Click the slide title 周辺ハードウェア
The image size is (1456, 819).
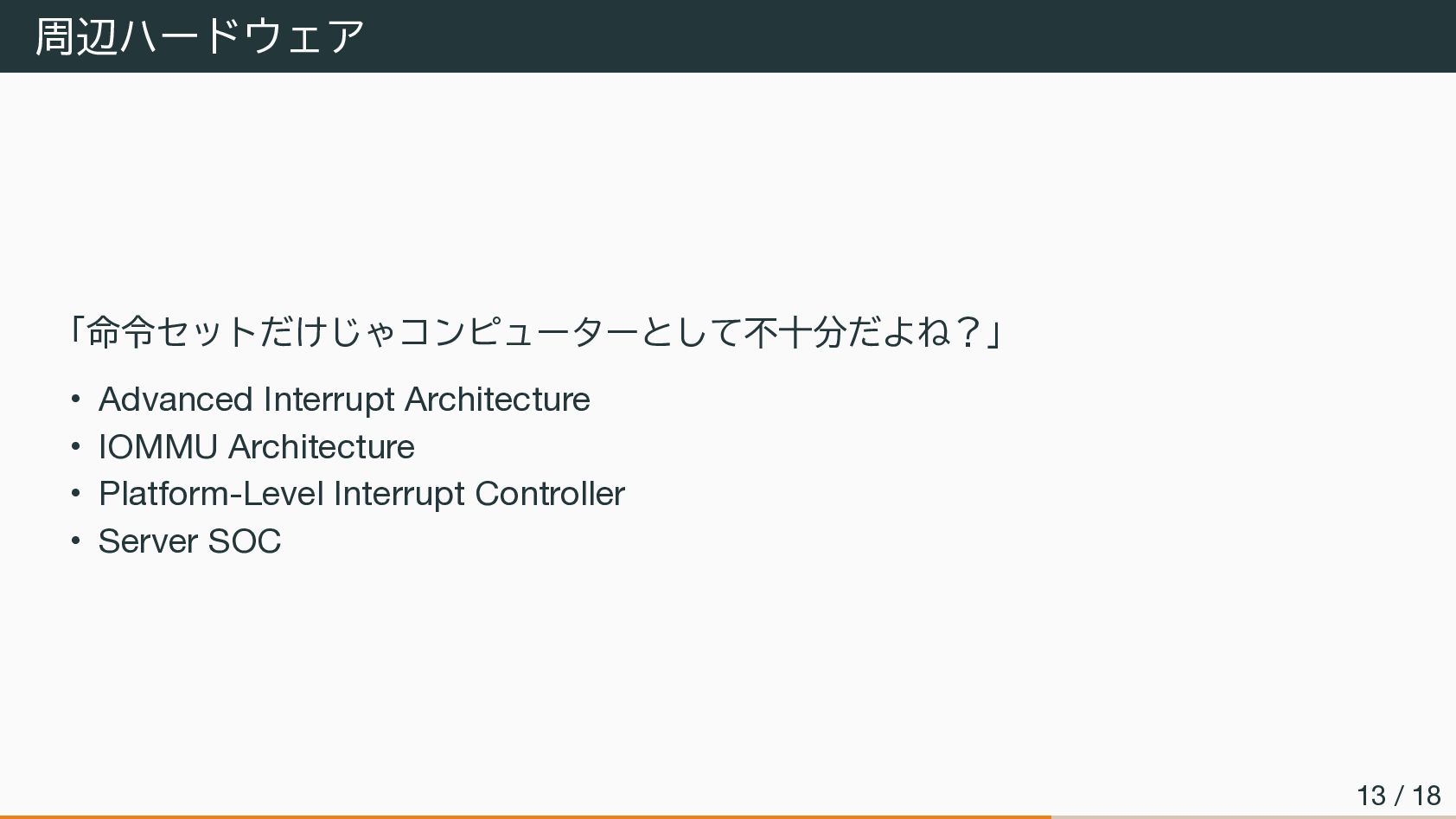click(x=200, y=36)
